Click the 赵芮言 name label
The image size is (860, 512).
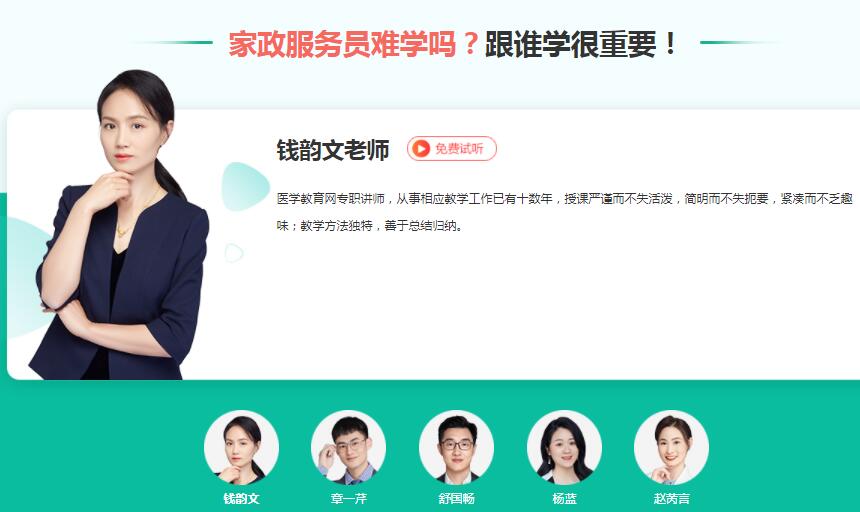point(671,498)
